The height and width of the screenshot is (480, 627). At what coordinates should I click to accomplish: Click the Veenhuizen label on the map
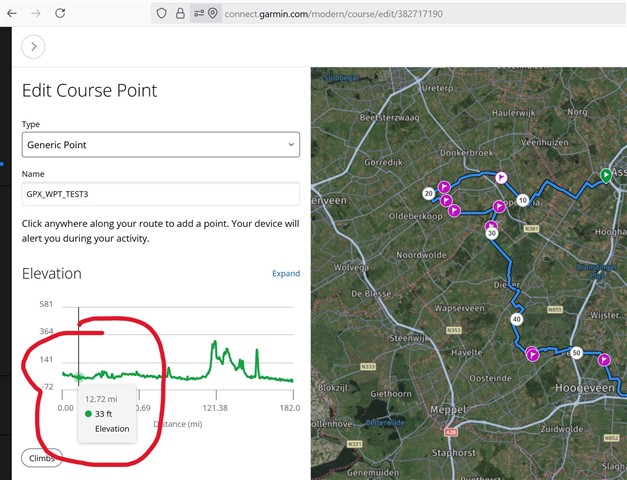click(544, 142)
